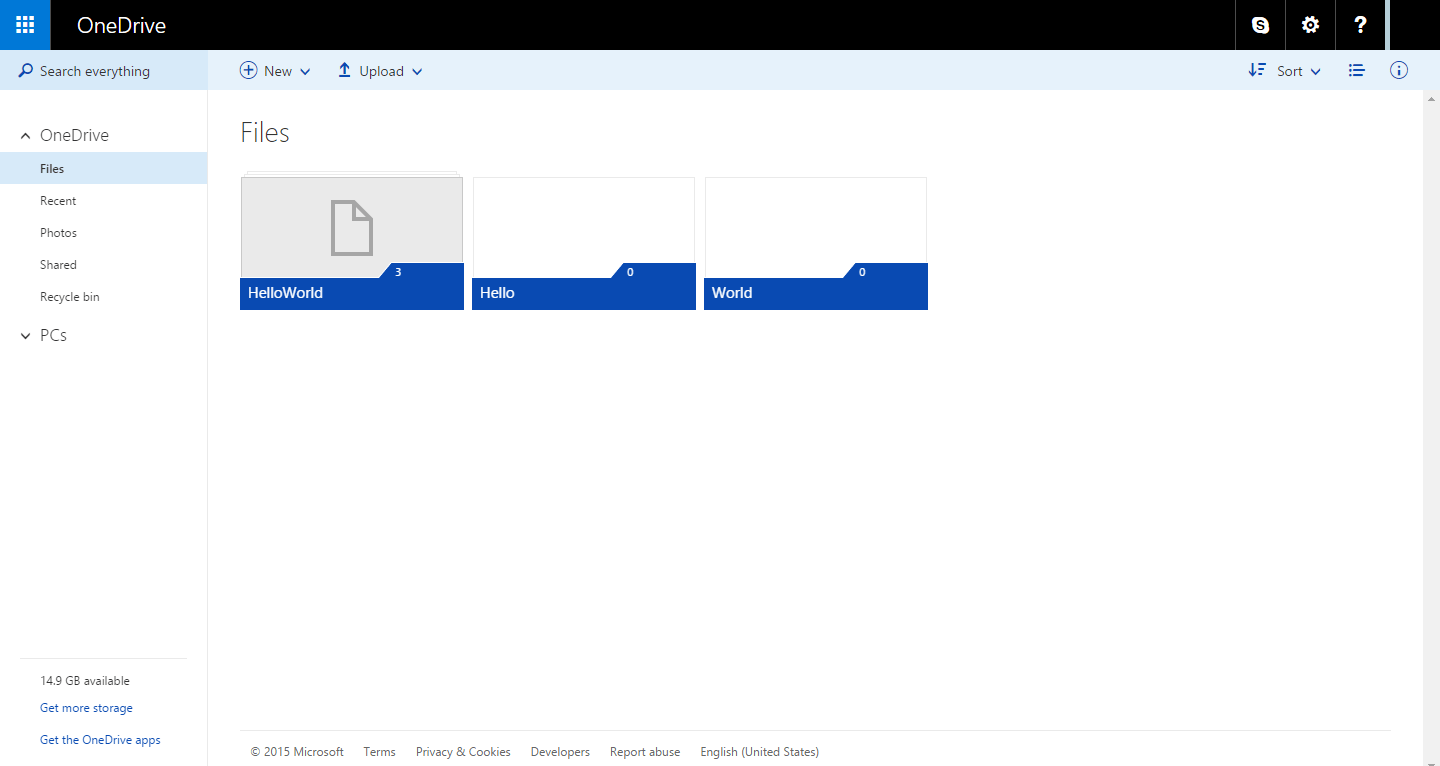Open the New dropdown chevron
Screen dimensions: 1440x766
click(305, 72)
